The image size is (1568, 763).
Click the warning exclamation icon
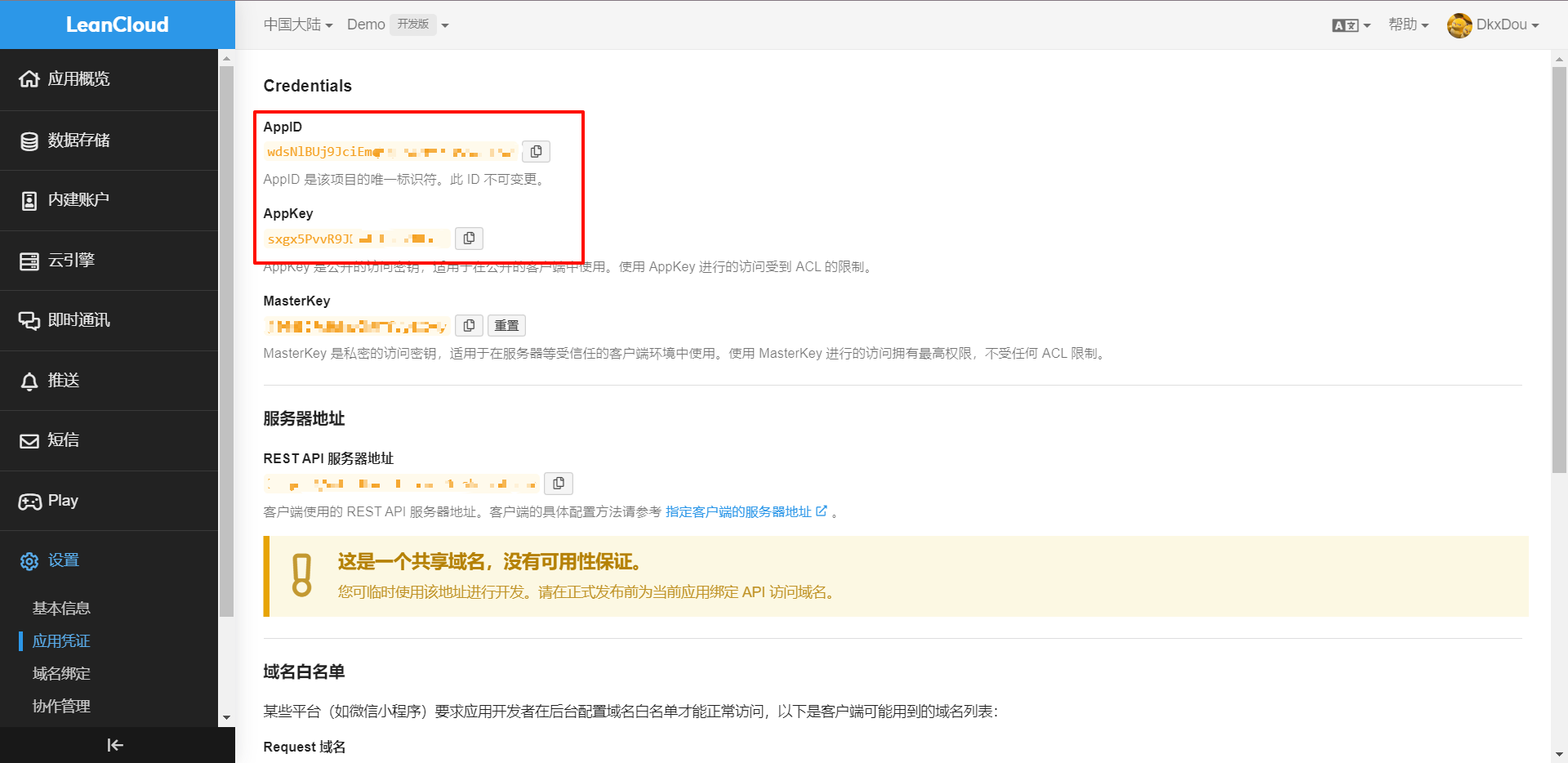coord(302,575)
